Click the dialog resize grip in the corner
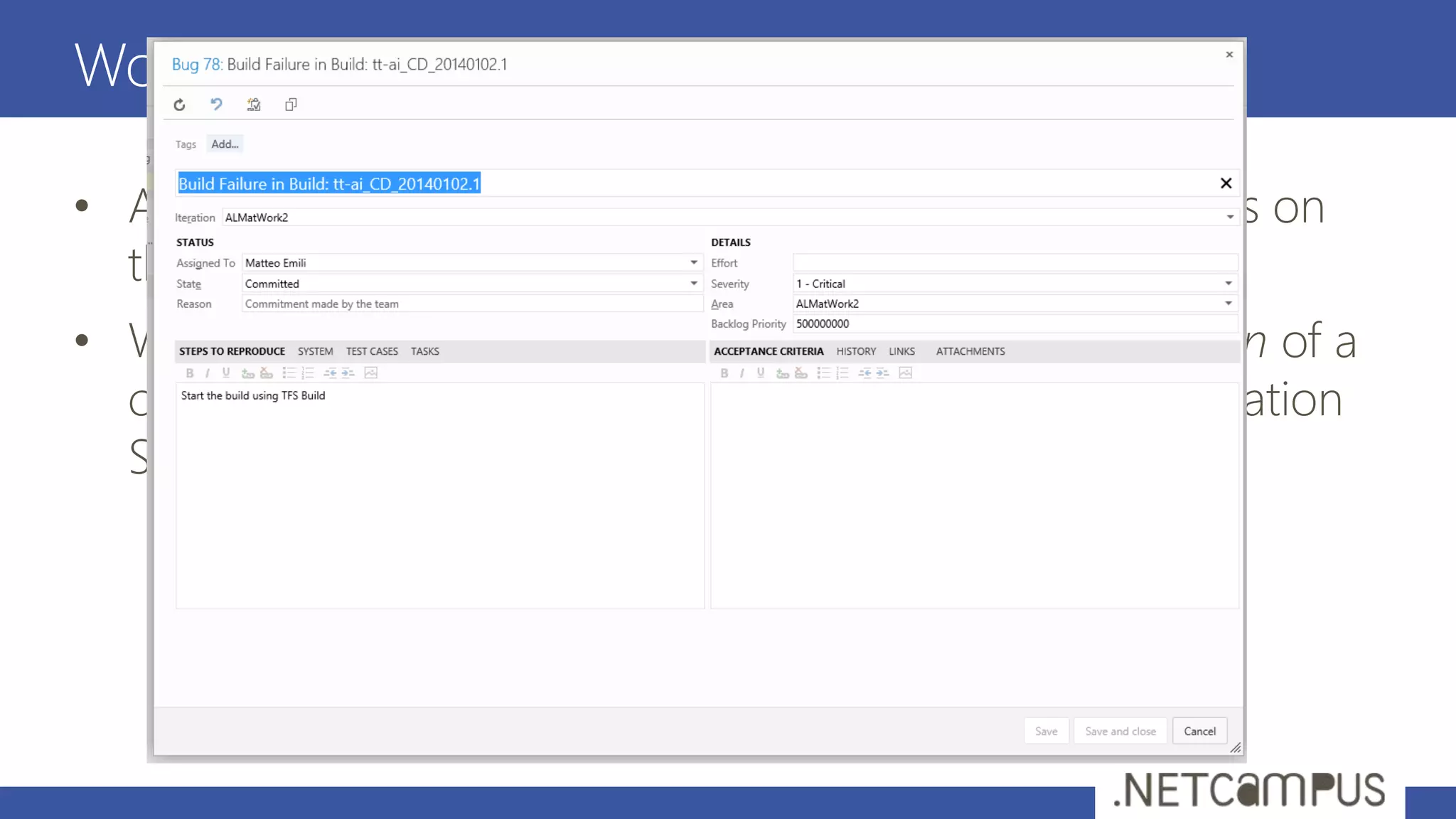The image size is (1456, 819). 1236,747
